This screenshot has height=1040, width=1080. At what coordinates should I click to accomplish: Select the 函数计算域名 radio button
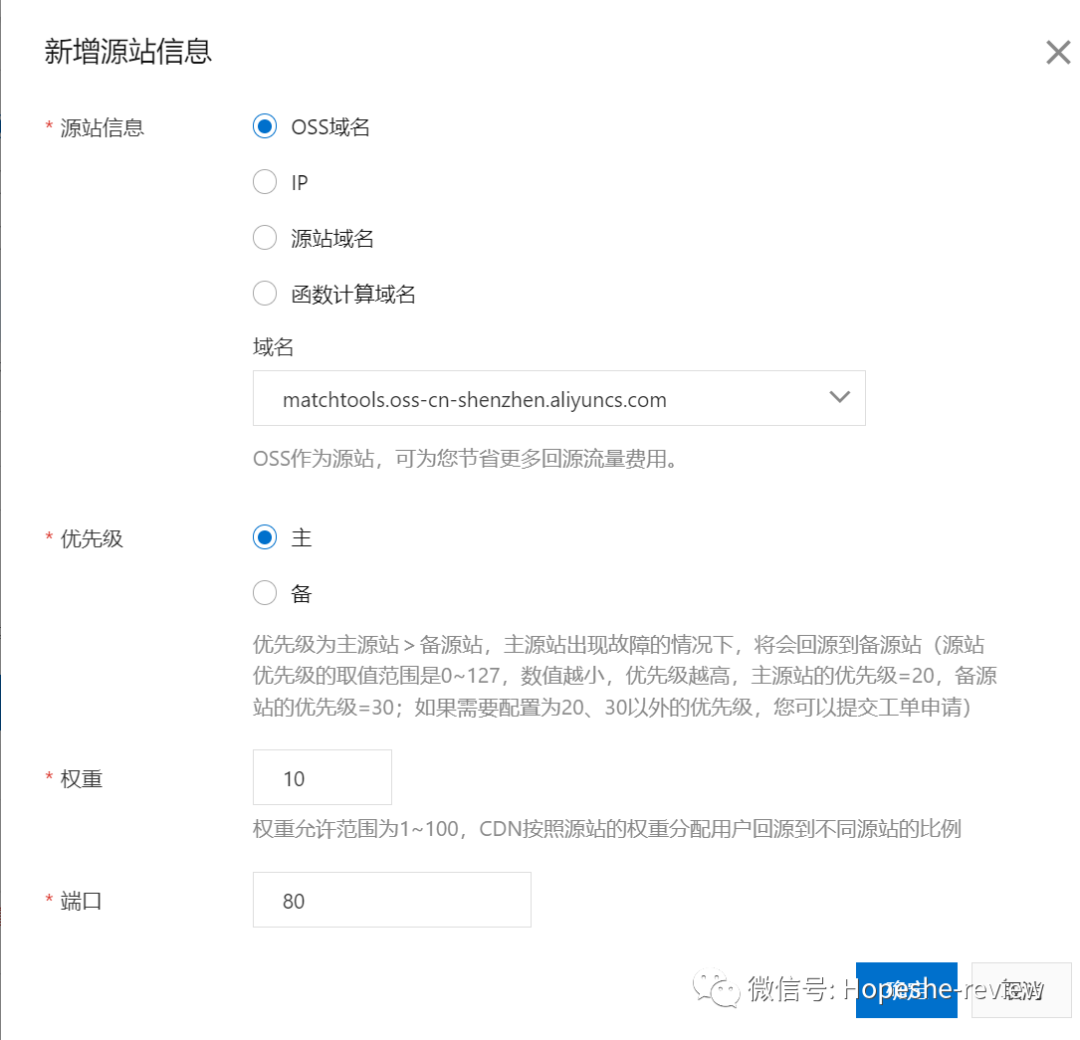tap(264, 293)
